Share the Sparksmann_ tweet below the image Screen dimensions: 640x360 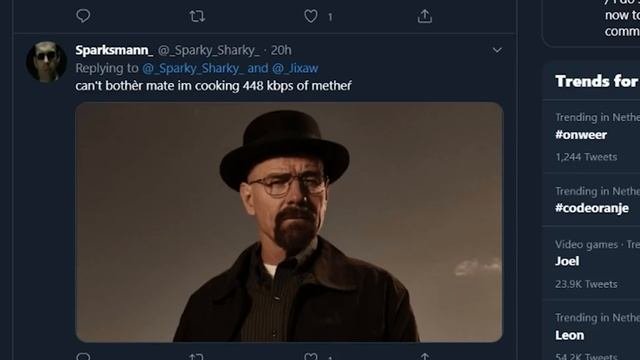pos(424,357)
